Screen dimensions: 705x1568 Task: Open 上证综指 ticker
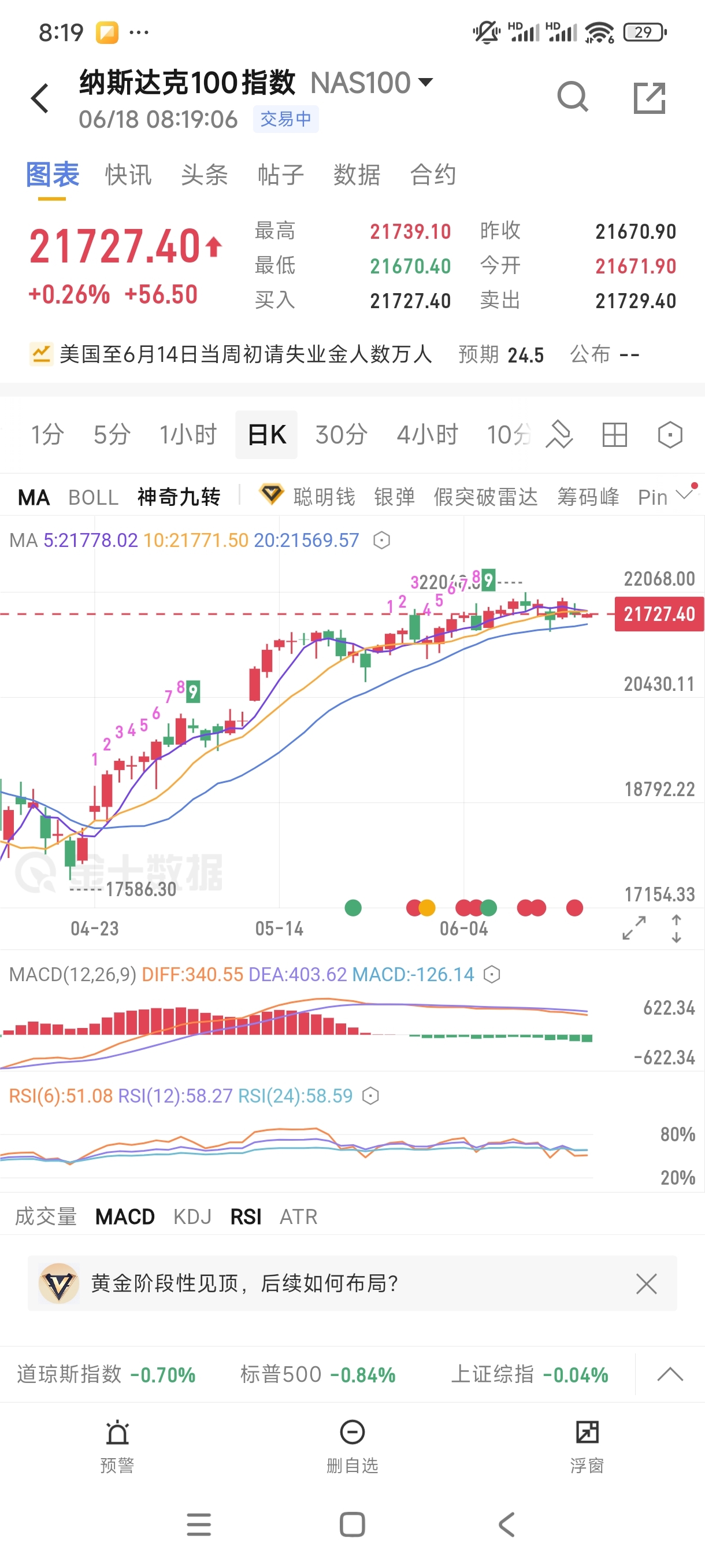tap(529, 1374)
